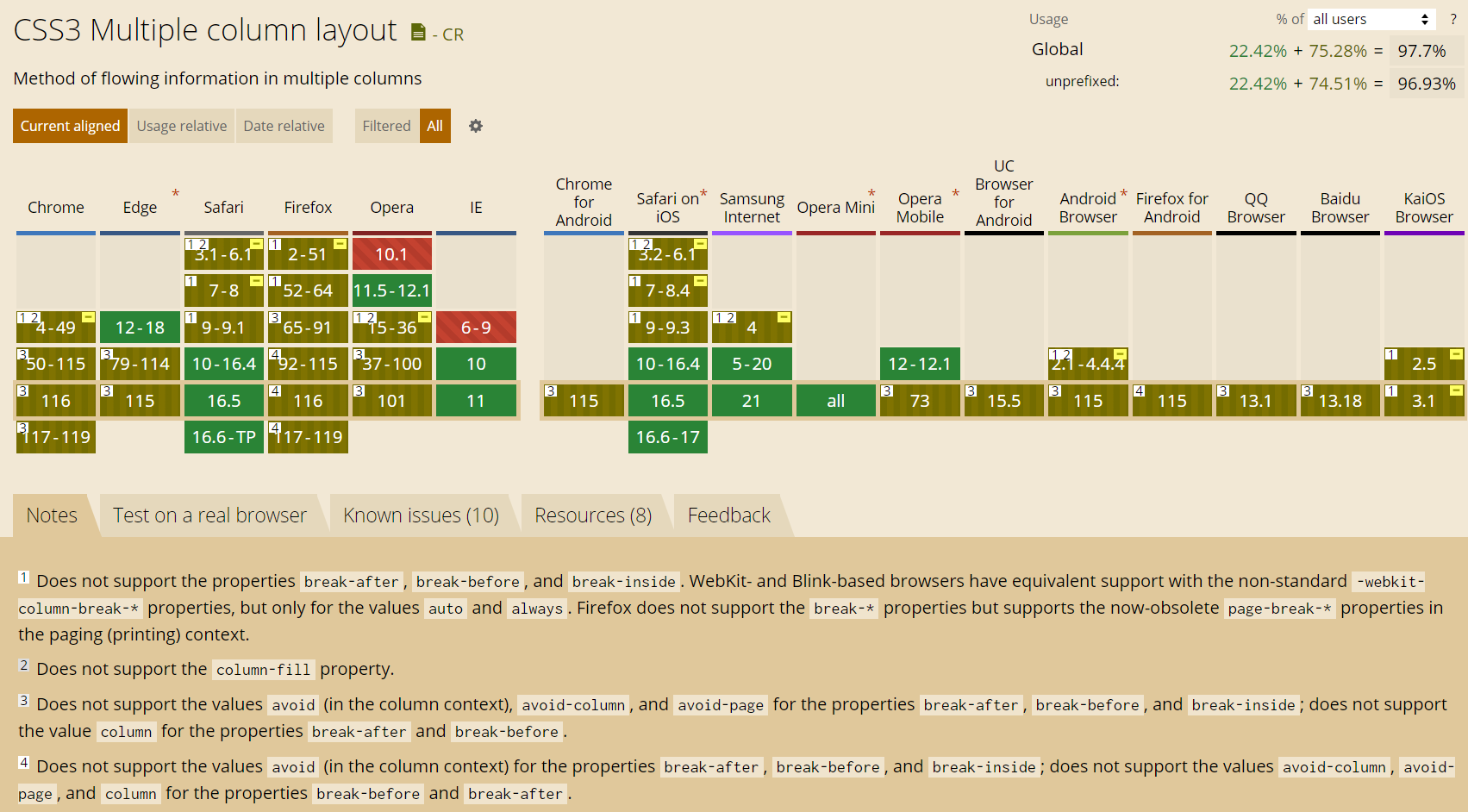Select Opera Mobile 12-12.1 cell
This screenshot has width=1468, height=812.
[920, 364]
